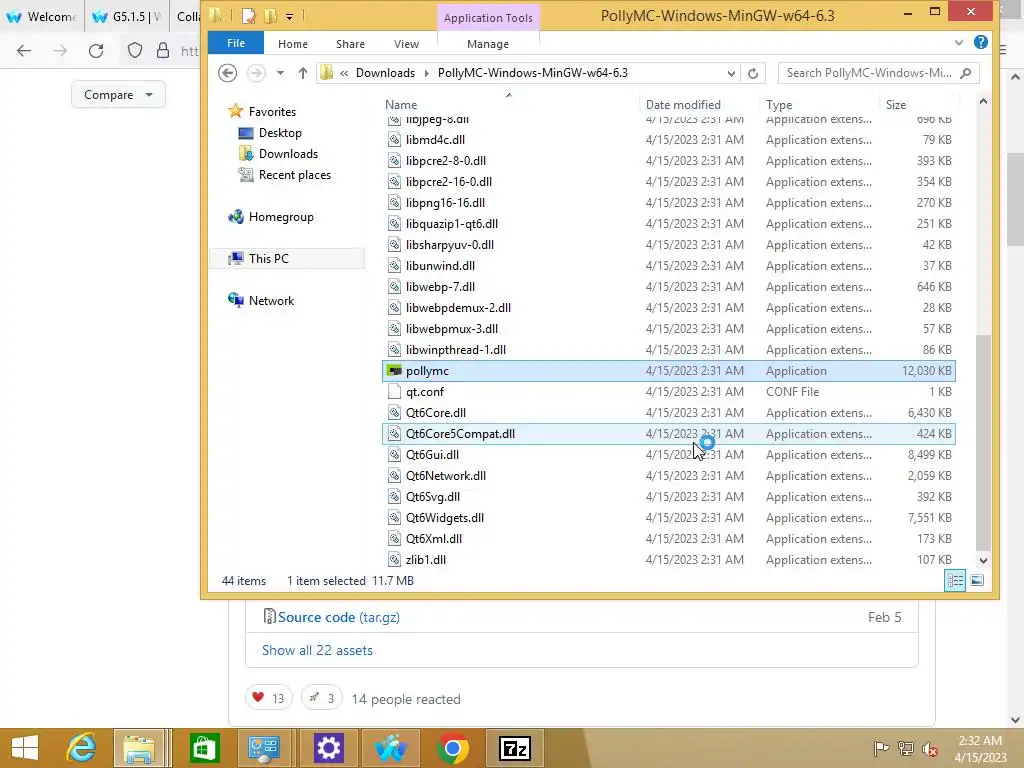
Task: Sort files by Type column
Action: tap(779, 104)
